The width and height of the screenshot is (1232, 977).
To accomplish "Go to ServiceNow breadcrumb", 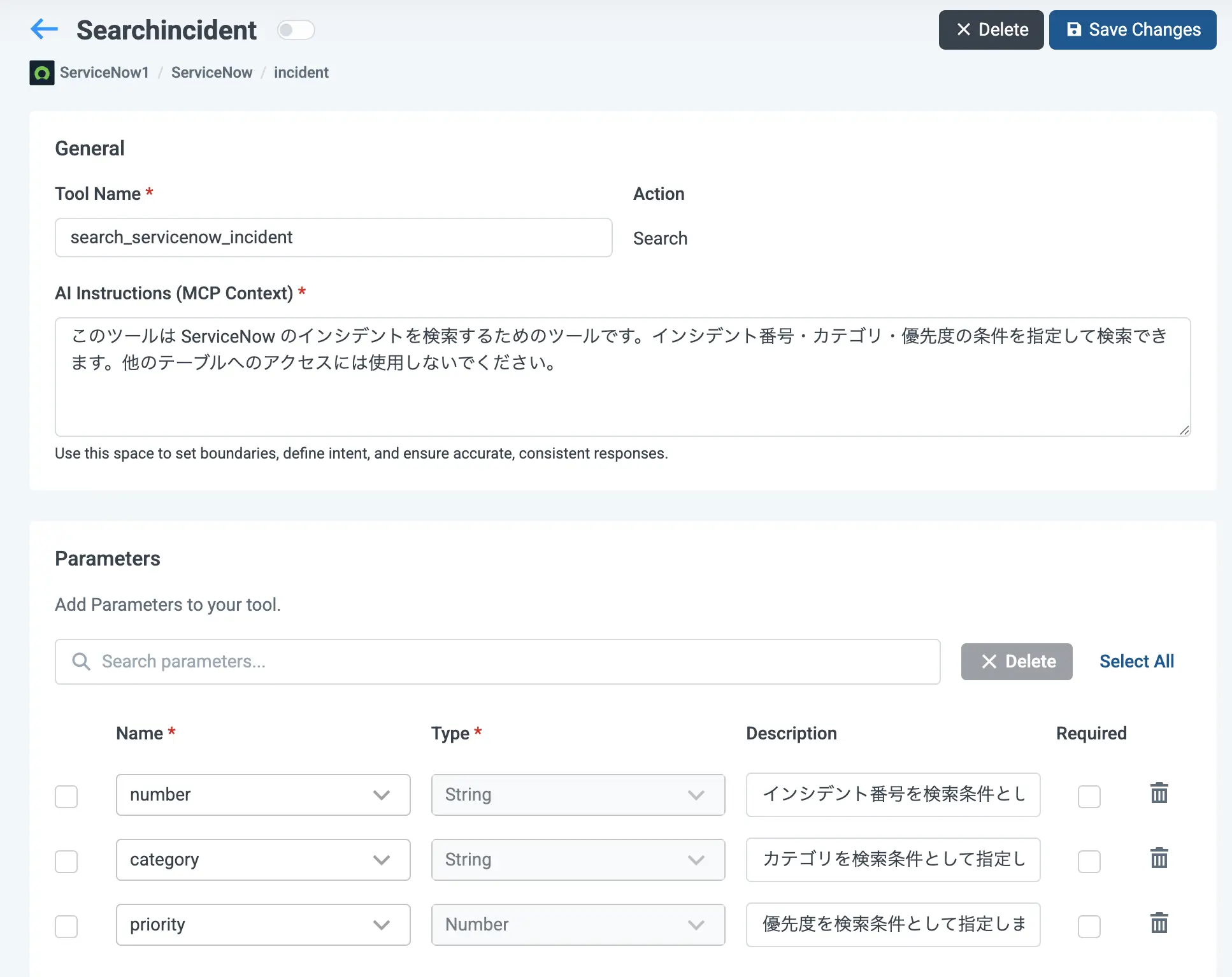I will [x=211, y=73].
